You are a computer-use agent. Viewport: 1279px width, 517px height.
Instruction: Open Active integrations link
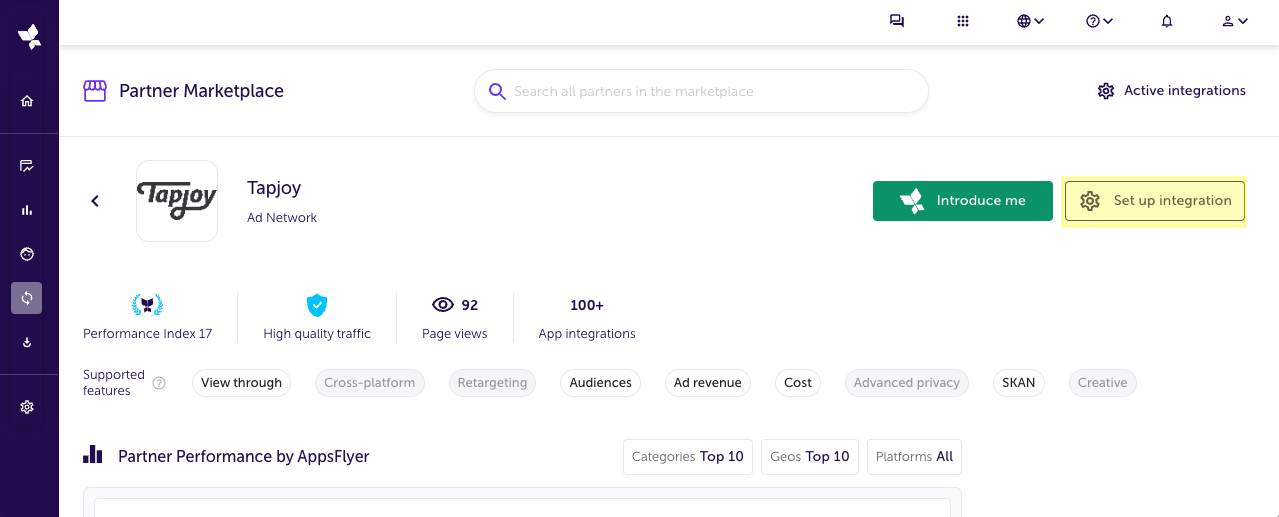1171,91
